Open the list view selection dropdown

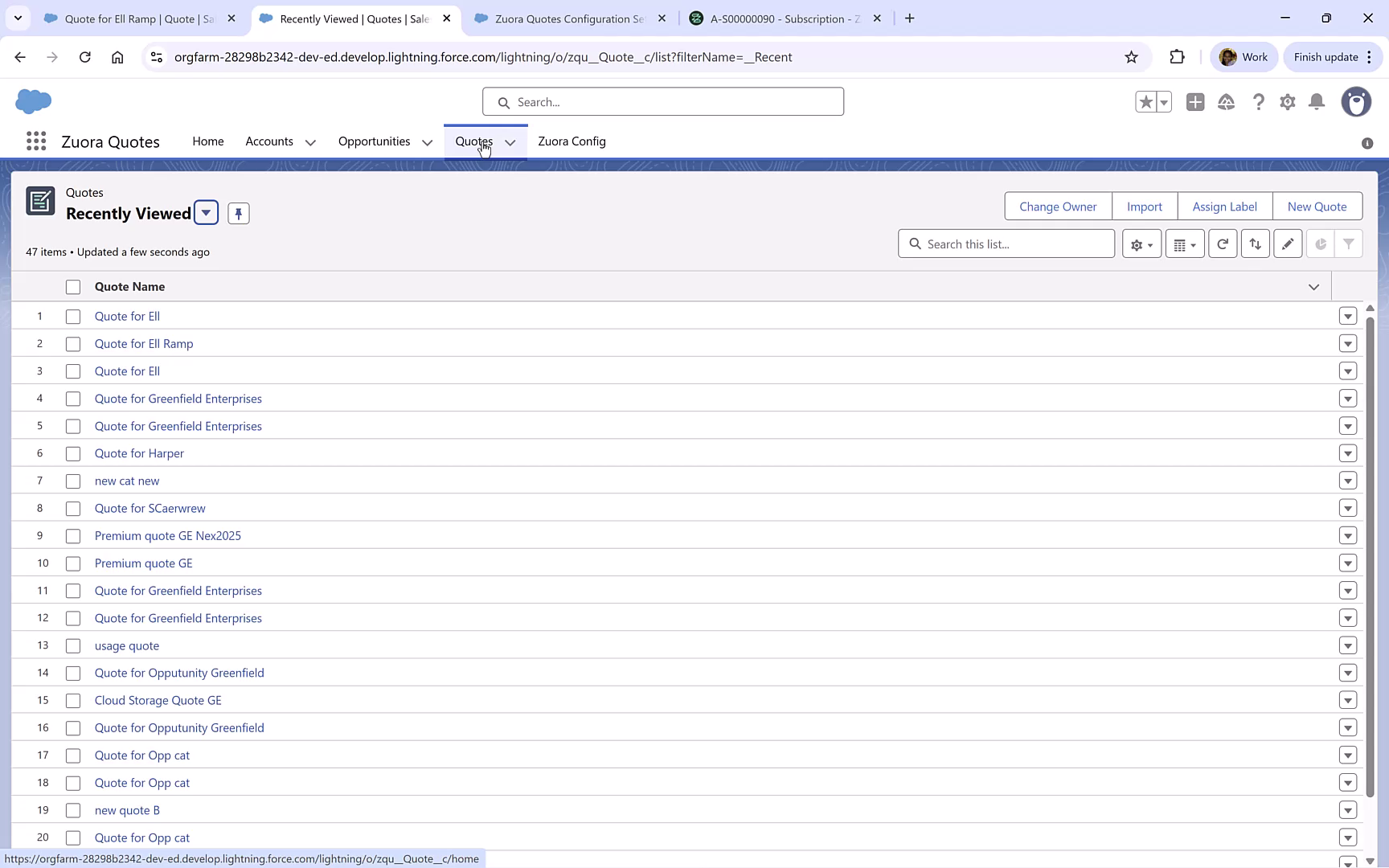pyautogui.click(x=206, y=213)
